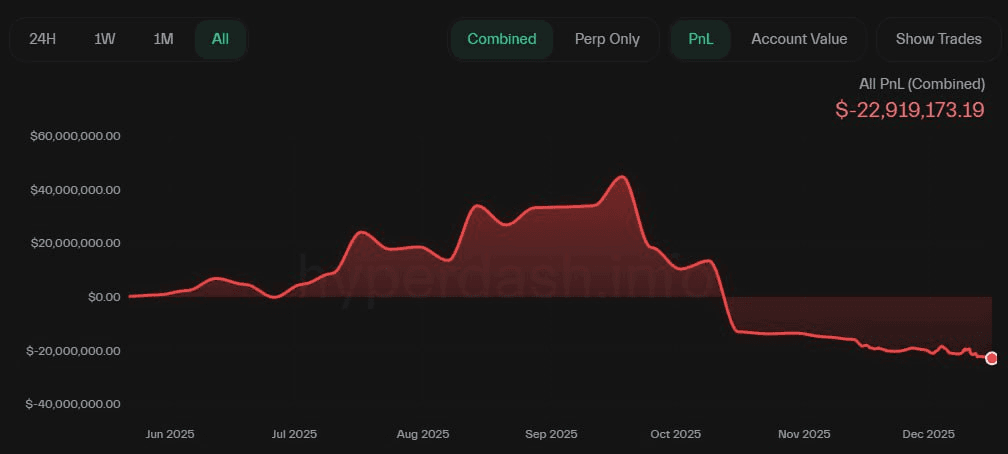Click the Oct 2025 x-axis label
Viewport: 1008px width, 454px height.
pyautogui.click(x=675, y=434)
